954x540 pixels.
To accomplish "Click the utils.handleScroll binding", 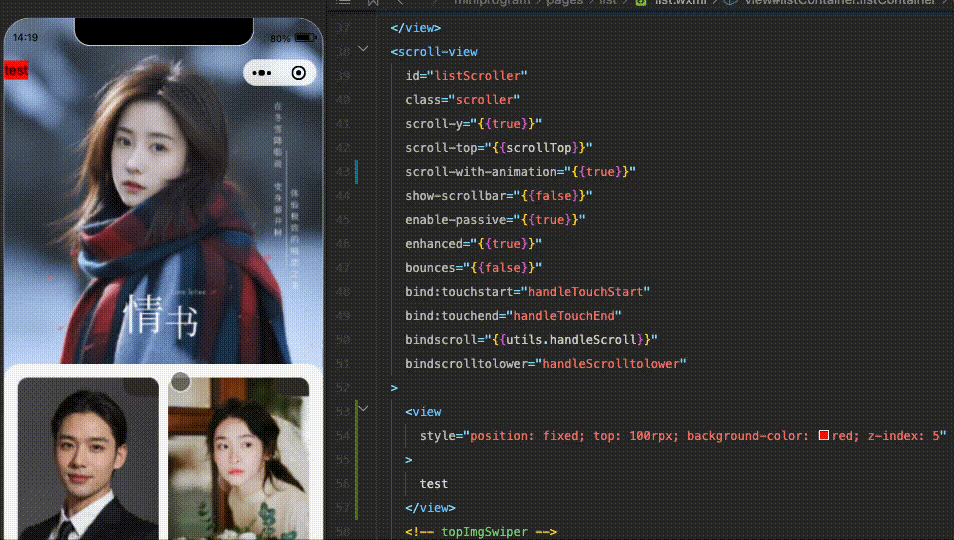I will click(x=571, y=340).
